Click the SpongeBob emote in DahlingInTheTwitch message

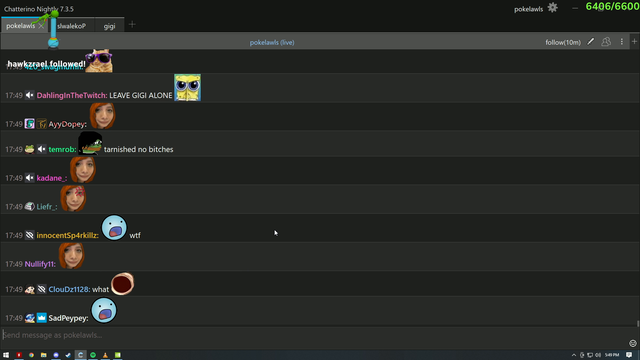187,87
